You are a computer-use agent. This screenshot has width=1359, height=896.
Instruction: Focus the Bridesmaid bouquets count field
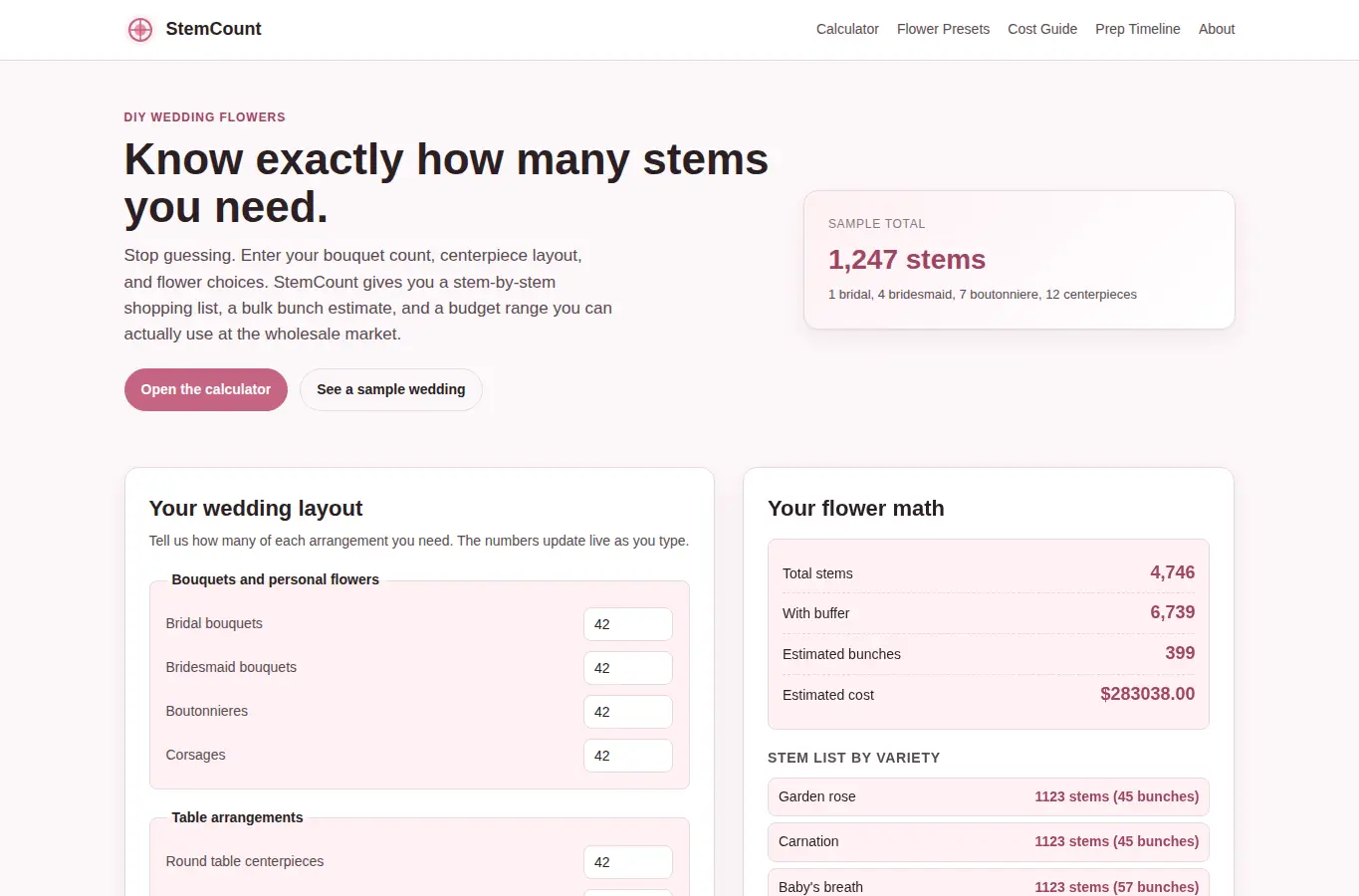628,668
